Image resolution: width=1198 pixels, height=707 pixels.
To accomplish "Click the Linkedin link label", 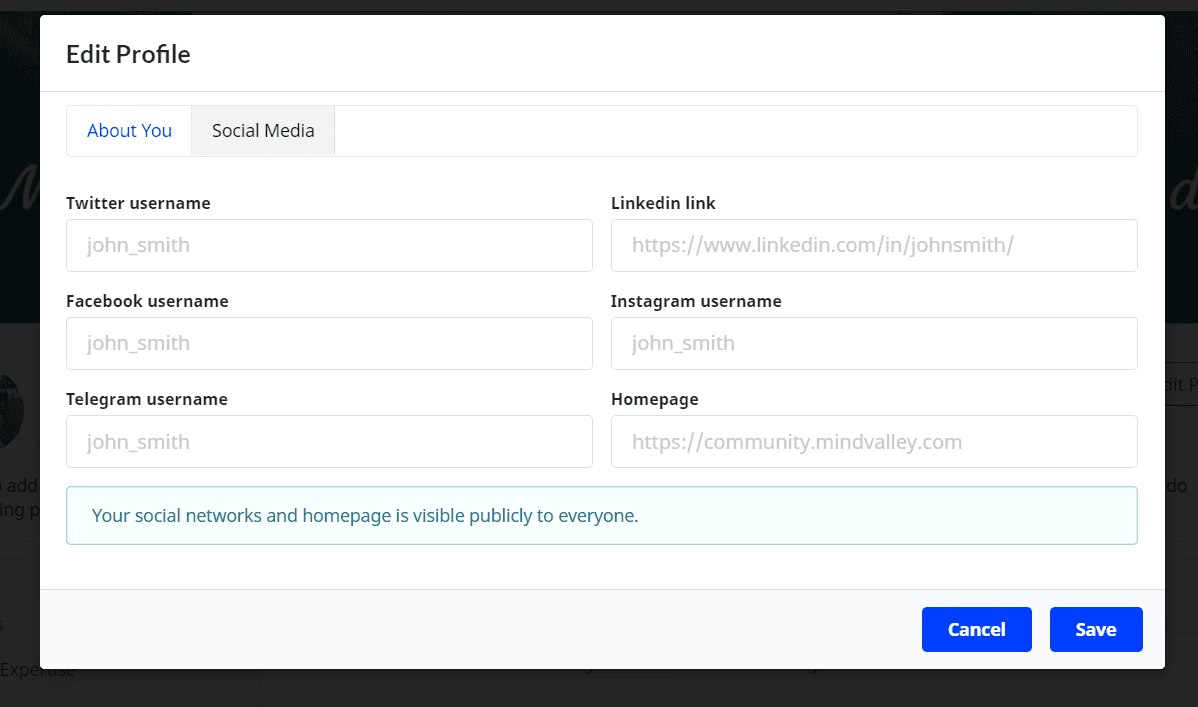I will 663,203.
